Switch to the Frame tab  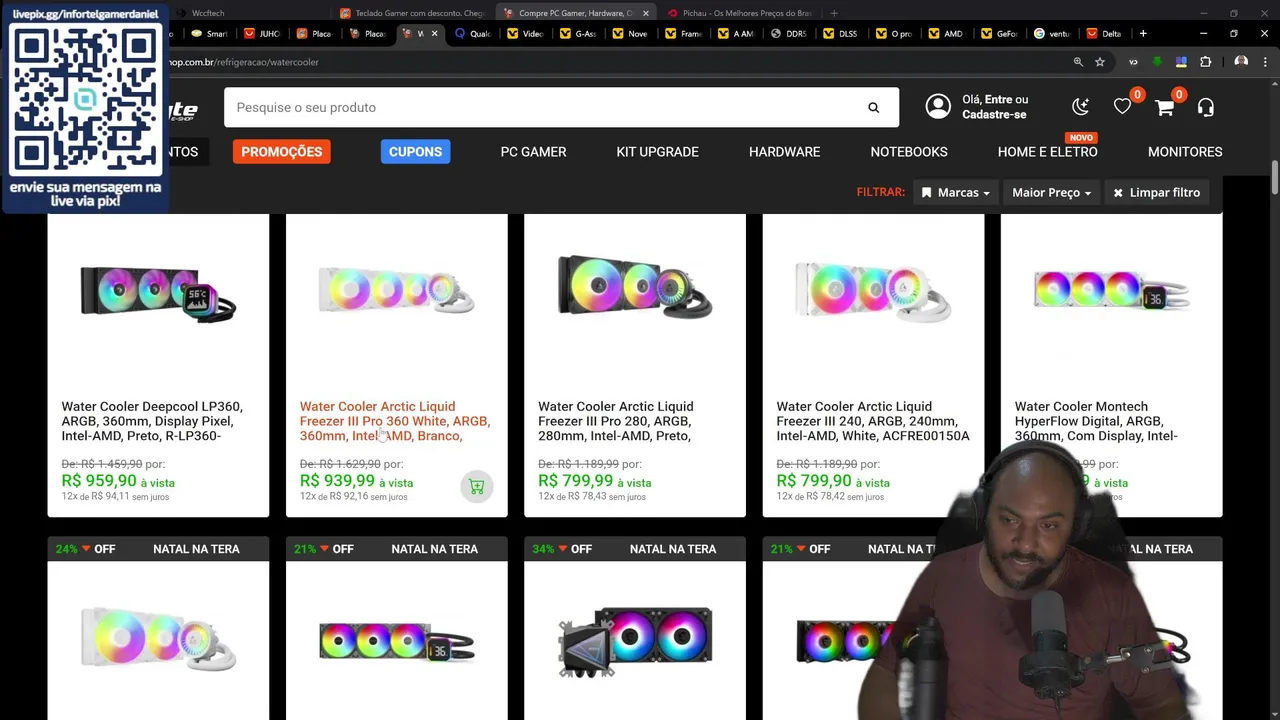click(684, 33)
